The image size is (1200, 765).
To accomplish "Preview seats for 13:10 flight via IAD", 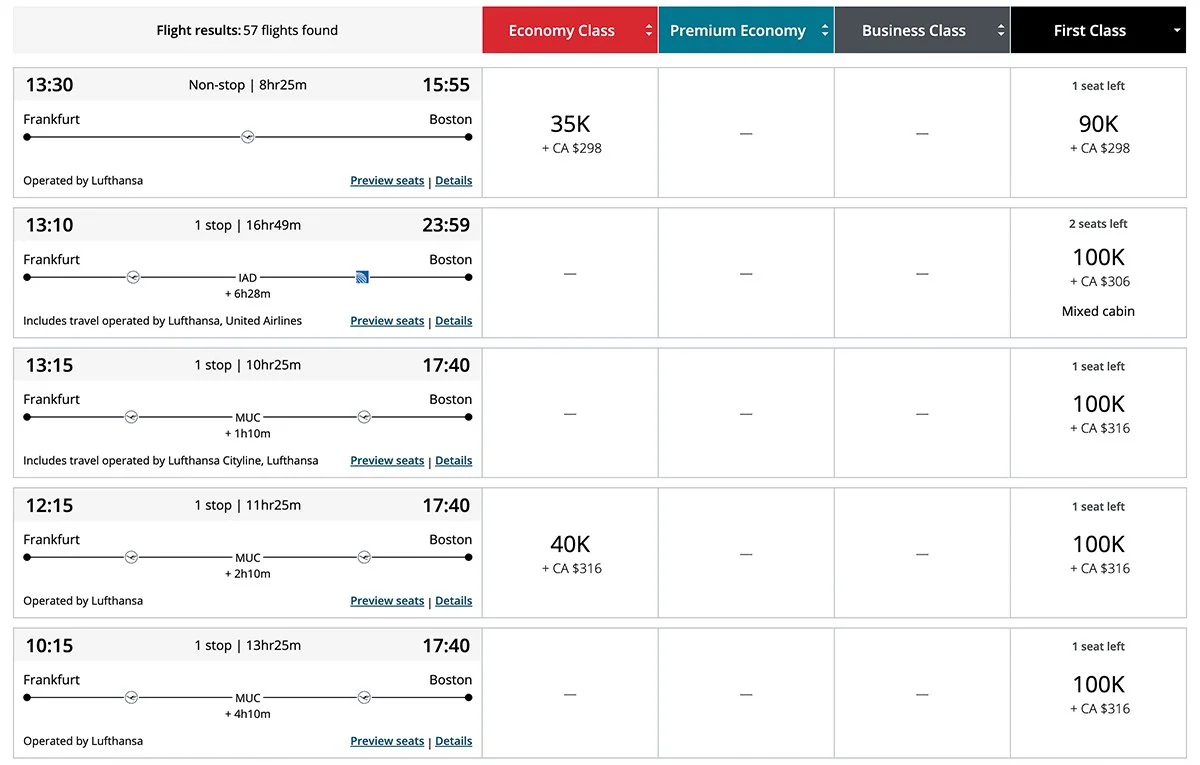I will [x=387, y=321].
